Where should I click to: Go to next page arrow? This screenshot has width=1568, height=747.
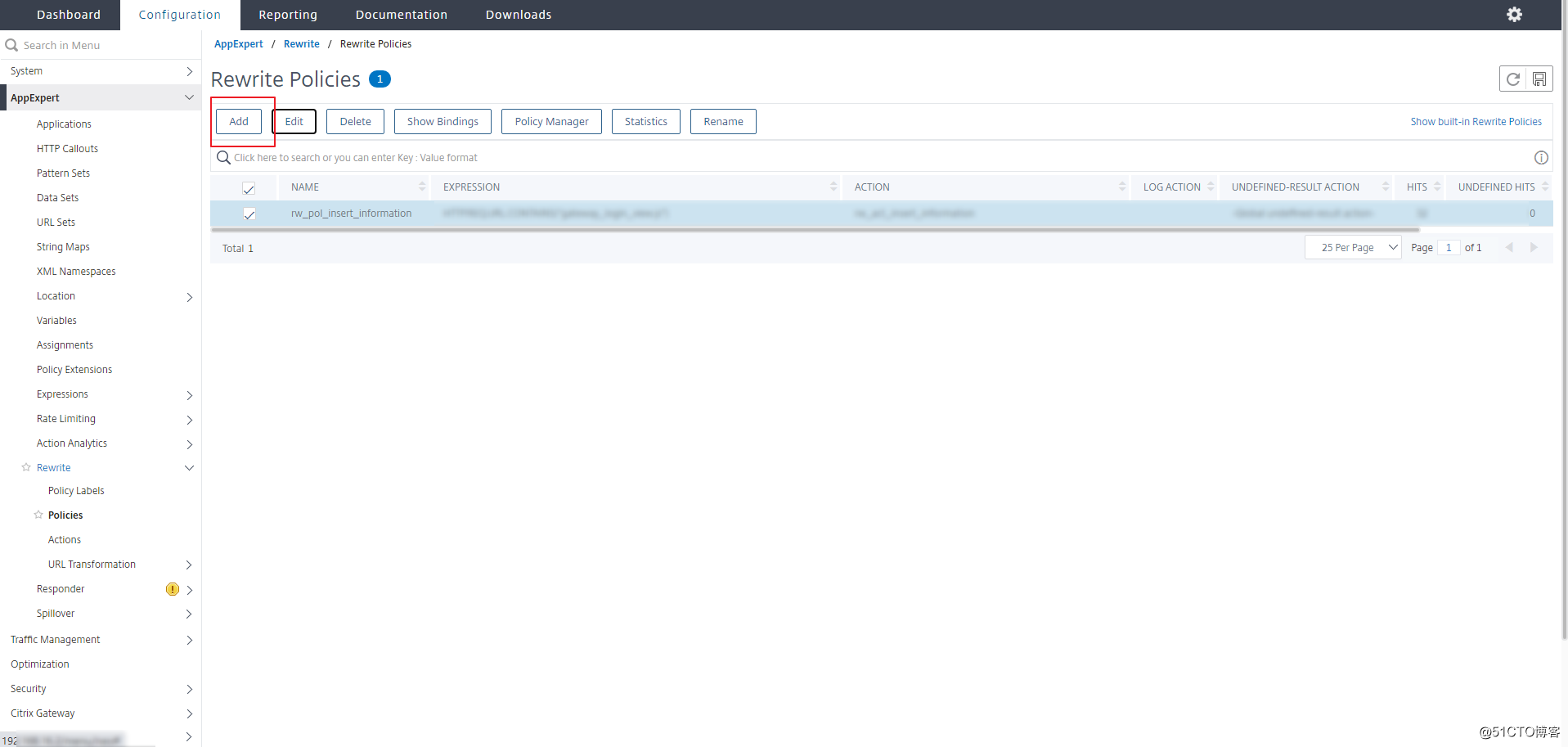click(x=1534, y=247)
